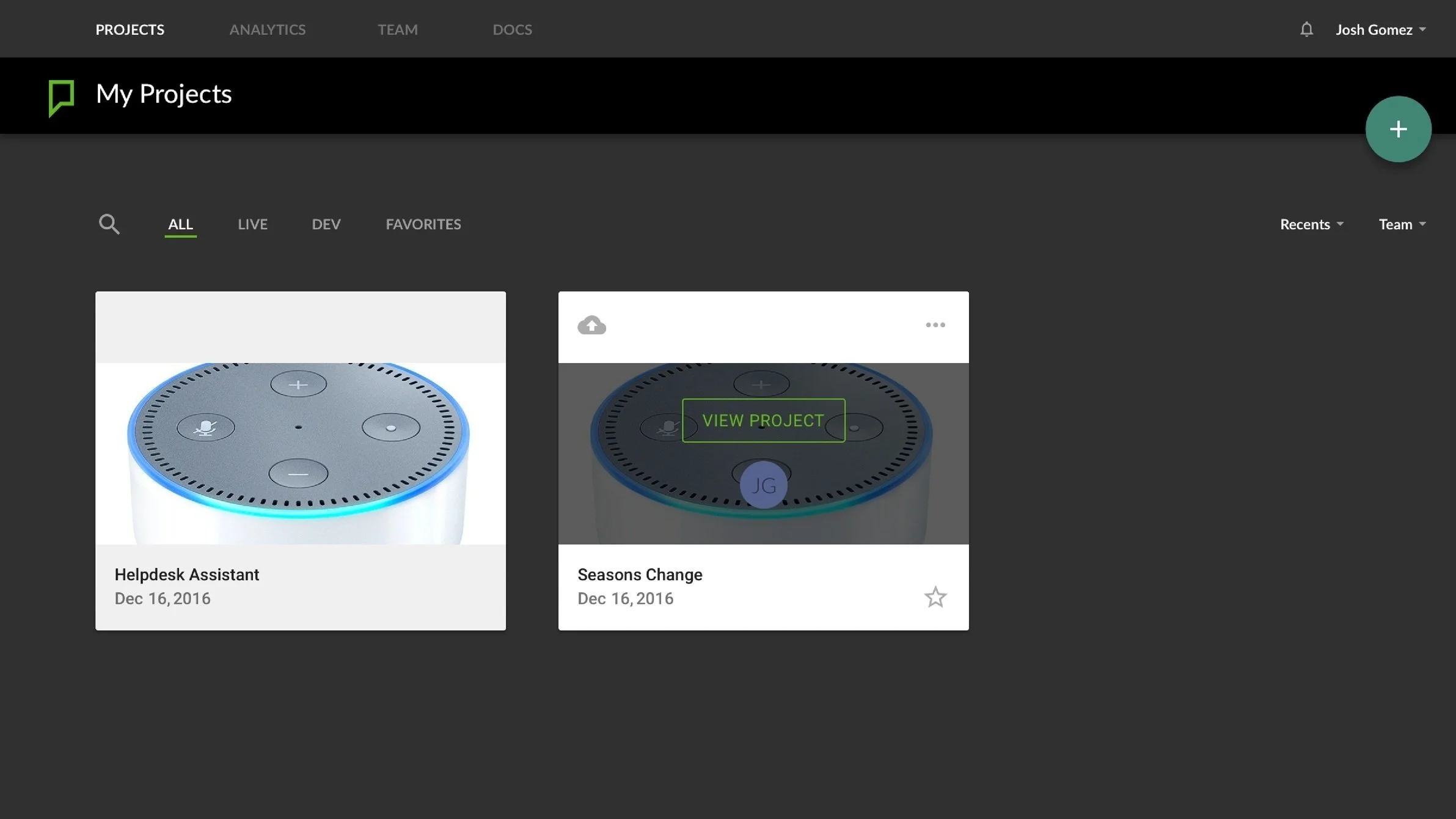Click the notification bell icon
The width and height of the screenshot is (1456, 819).
pyautogui.click(x=1306, y=29)
